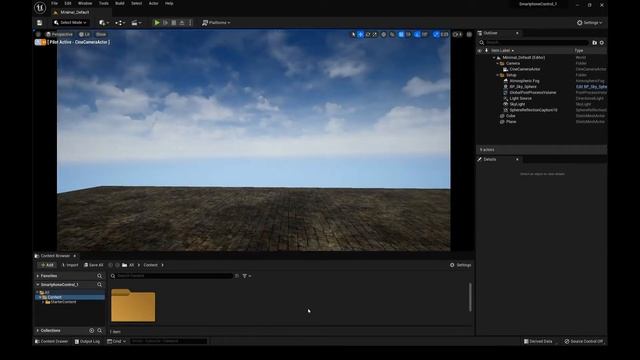Choose the translate (move) gizmo tool
Screen dimensions: 640x360
pyautogui.click(x=361, y=35)
